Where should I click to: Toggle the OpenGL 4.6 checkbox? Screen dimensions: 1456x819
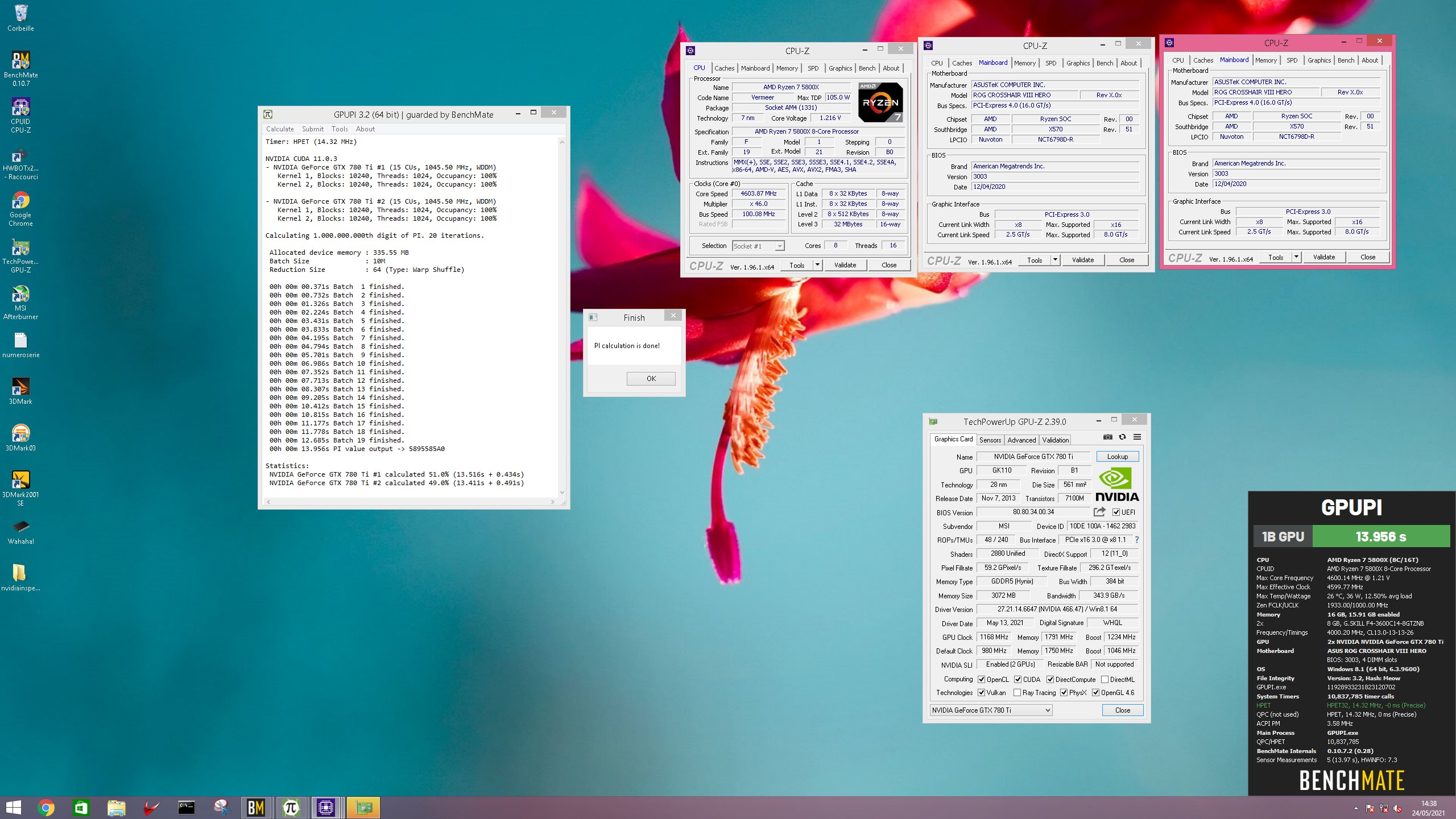click(1095, 693)
